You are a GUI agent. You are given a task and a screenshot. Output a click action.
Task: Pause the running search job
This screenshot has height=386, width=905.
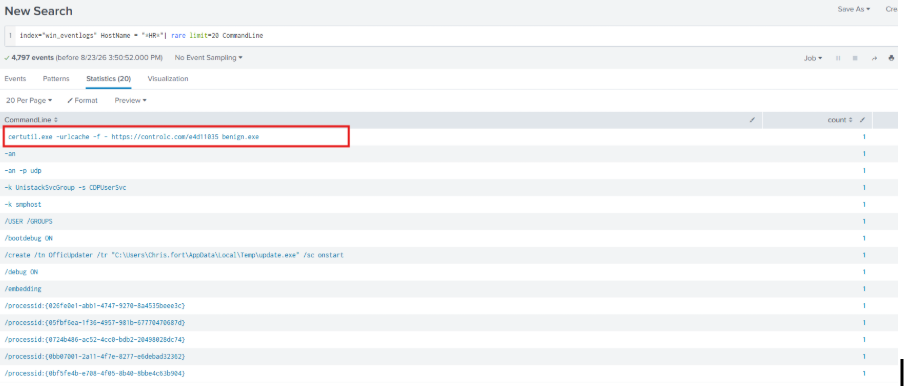(838, 58)
